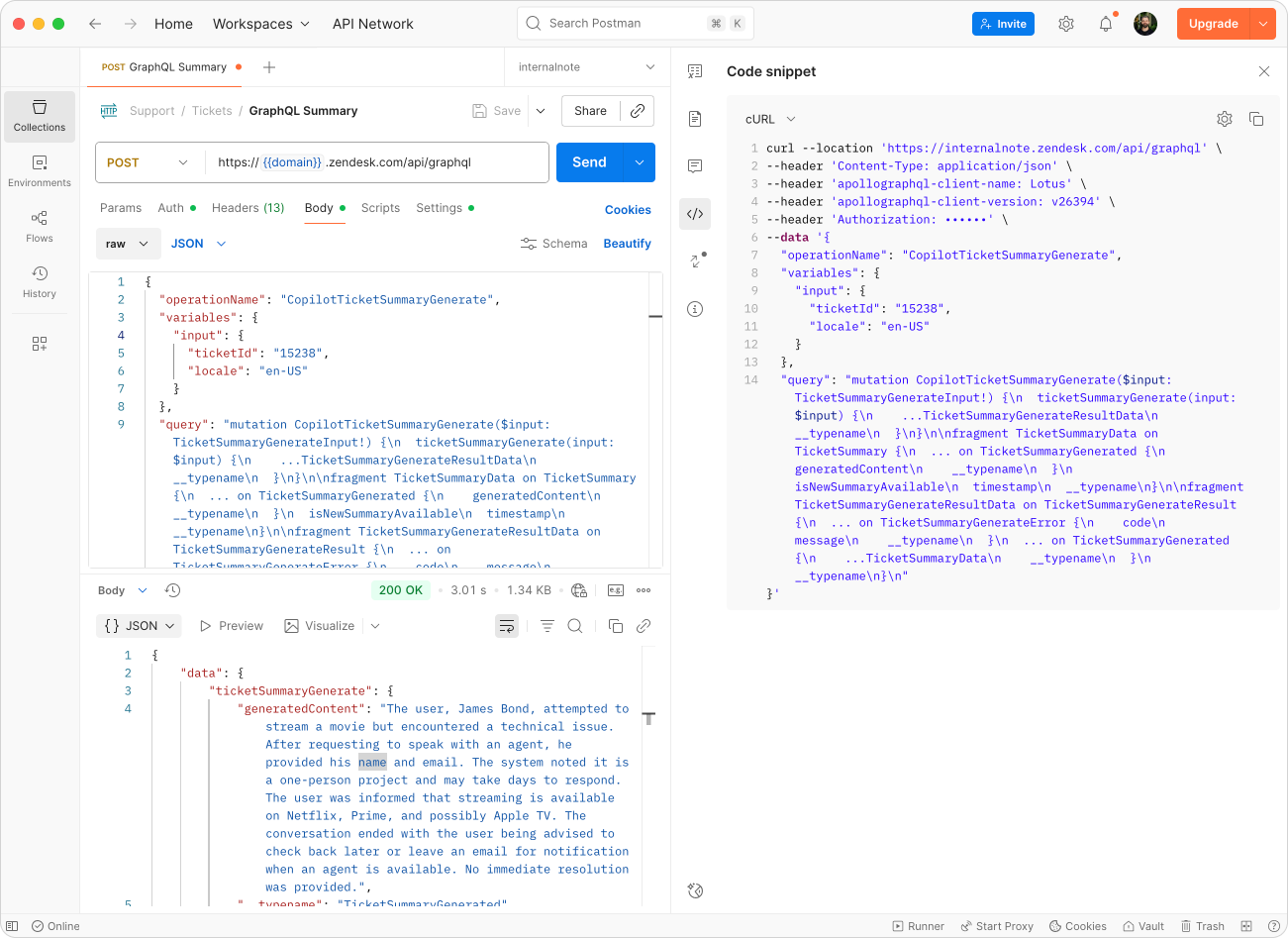Screen dimensions: 1288x938
Task: Open the documentation icon in right sidebar
Action: pyautogui.click(x=695, y=119)
